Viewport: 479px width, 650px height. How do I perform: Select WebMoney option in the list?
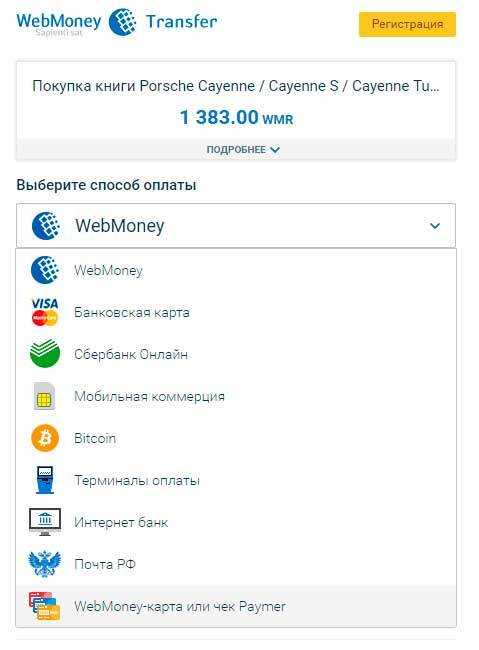(x=236, y=270)
